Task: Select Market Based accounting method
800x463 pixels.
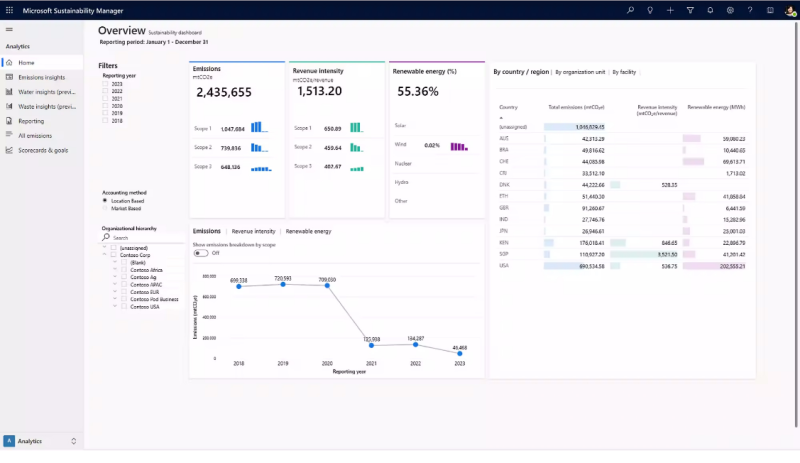Action: pos(105,208)
